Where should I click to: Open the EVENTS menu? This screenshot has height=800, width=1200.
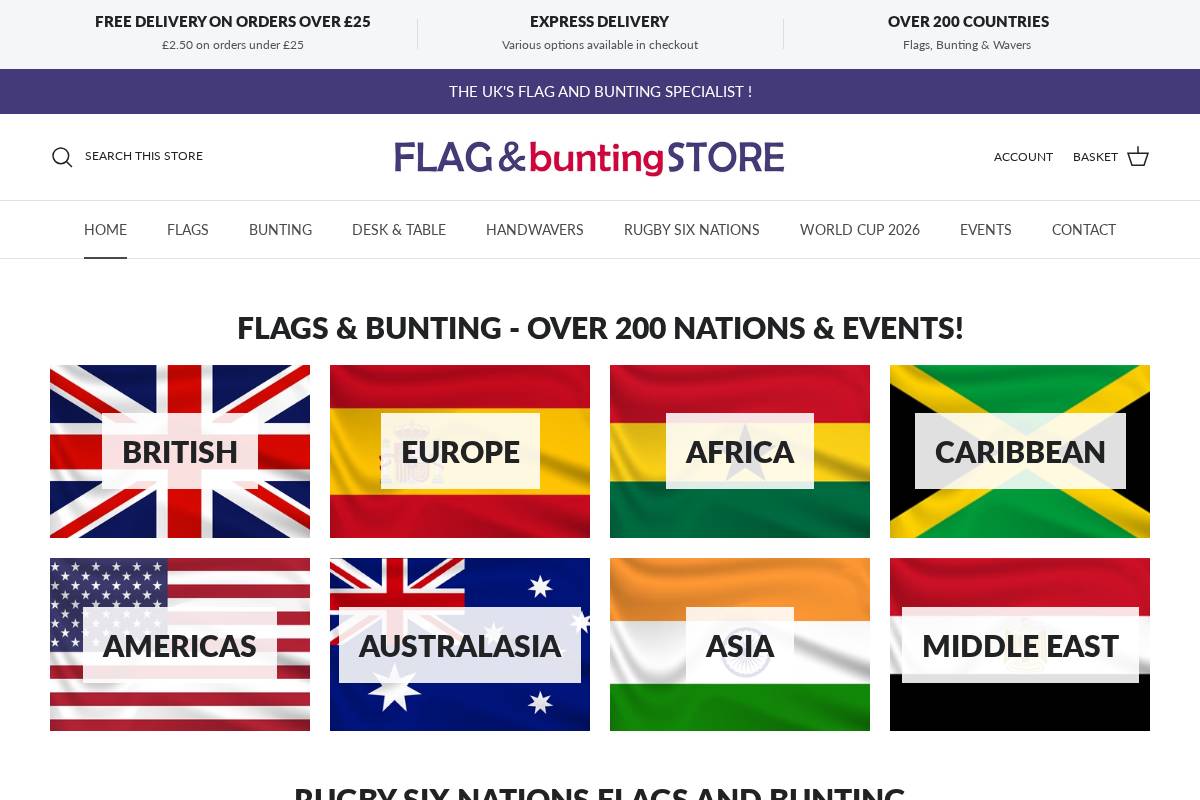coord(985,230)
